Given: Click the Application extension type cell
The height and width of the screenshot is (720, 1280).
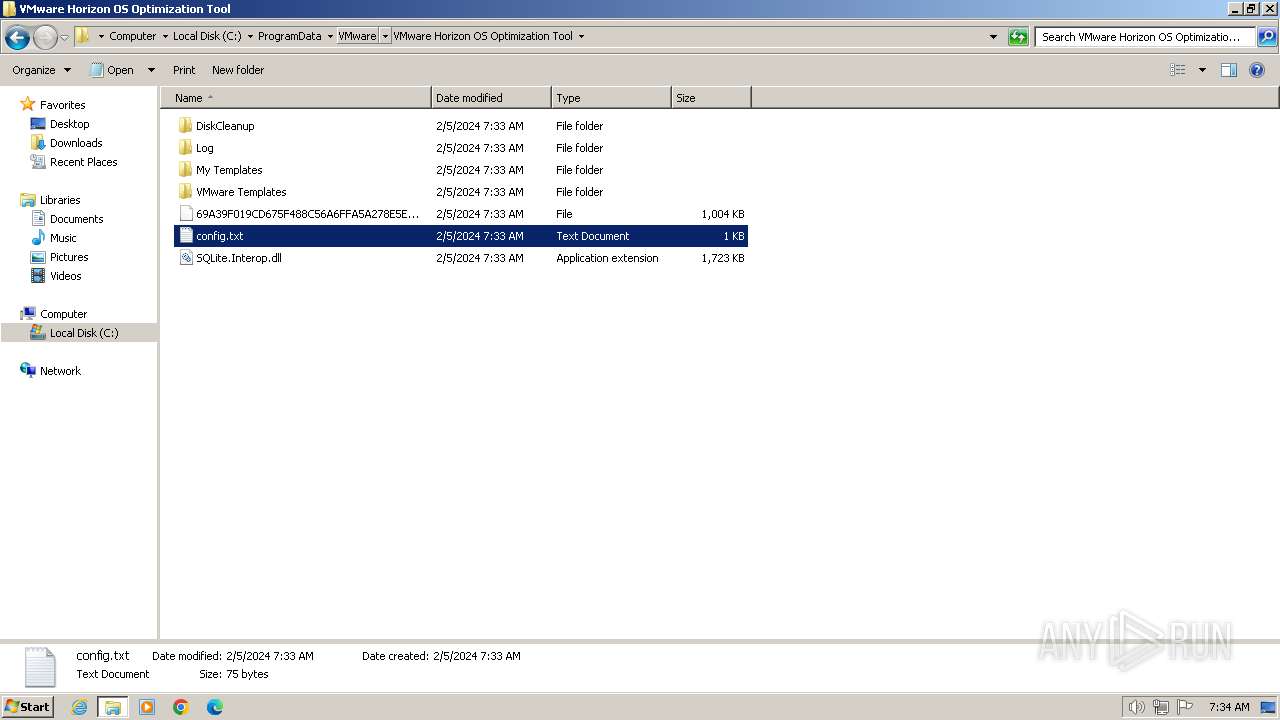Looking at the screenshot, I should pyautogui.click(x=607, y=258).
